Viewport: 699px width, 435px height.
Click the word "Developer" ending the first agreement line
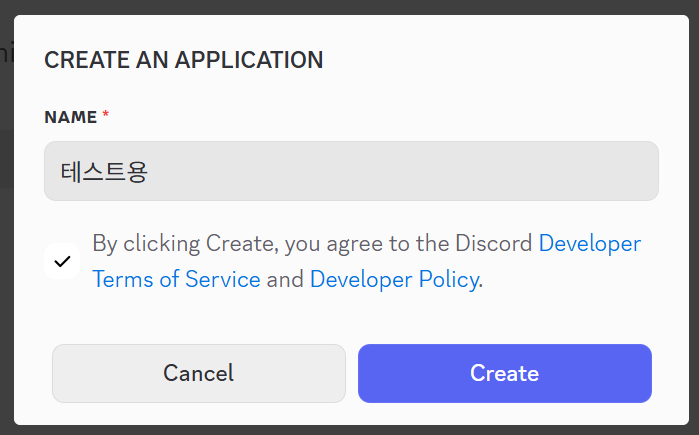(590, 243)
